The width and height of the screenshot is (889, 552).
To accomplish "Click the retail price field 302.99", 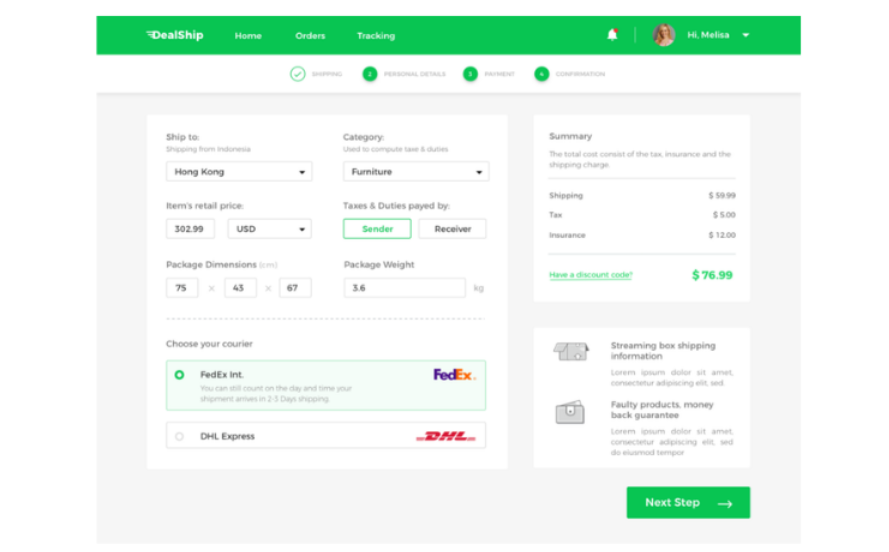I will 190,229.
